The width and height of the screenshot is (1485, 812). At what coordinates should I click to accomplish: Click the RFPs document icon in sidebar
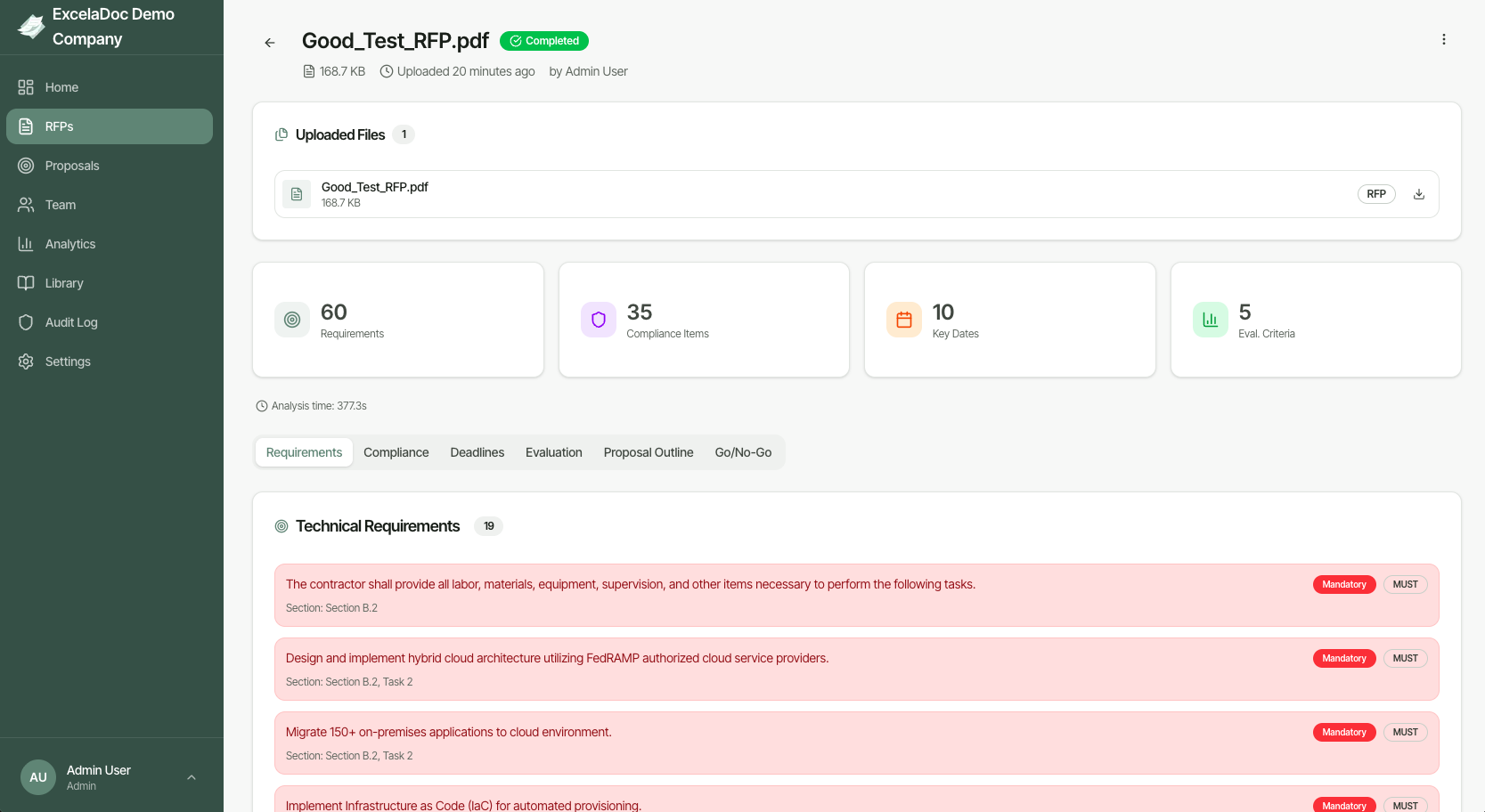pos(26,126)
